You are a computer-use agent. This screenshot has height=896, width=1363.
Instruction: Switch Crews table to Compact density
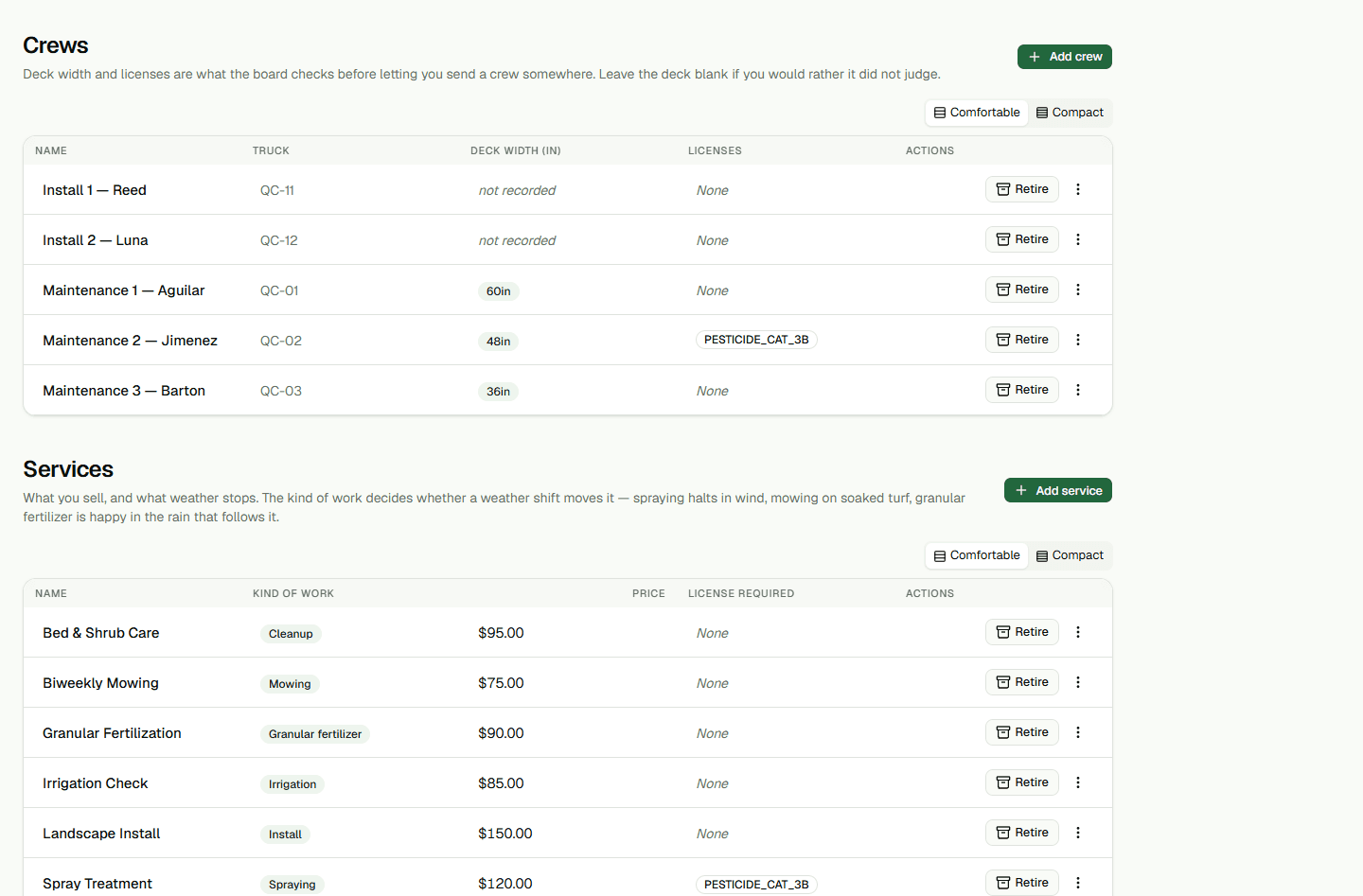[x=1070, y=113]
